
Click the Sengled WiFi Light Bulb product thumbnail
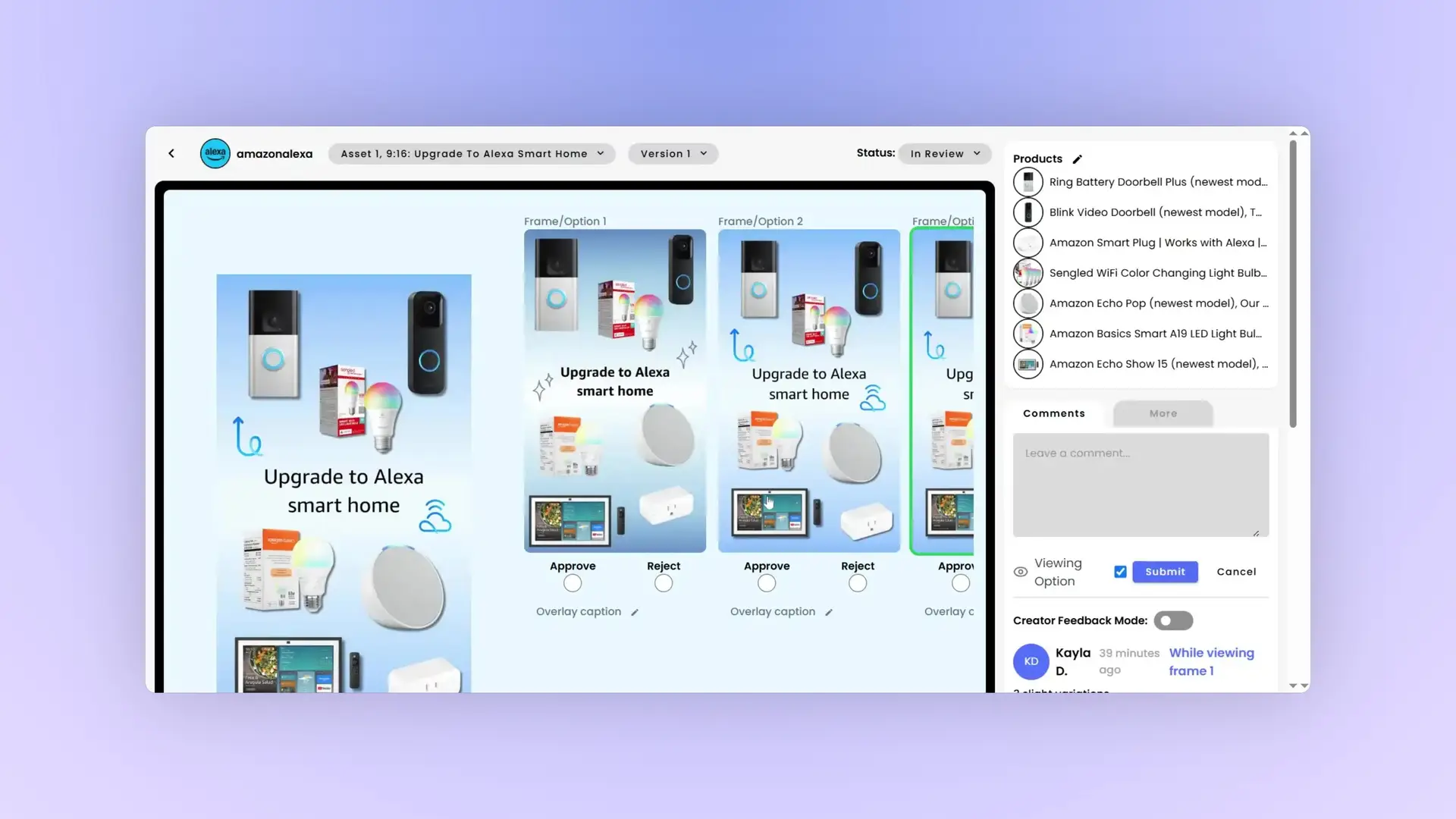[1028, 272]
